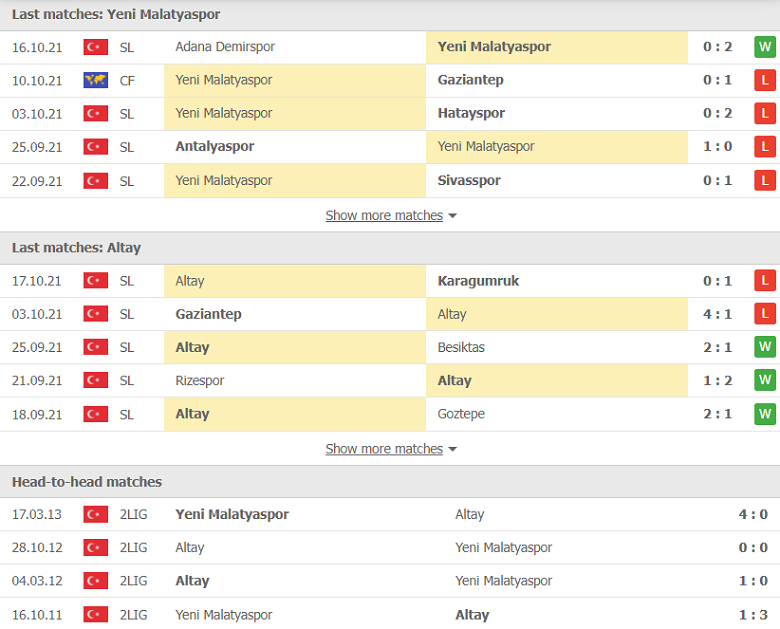Click red L badge for Yeni Malatyaspor–Gaziantep match
This screenshot has width=780, height=629.
click(765, 80)
